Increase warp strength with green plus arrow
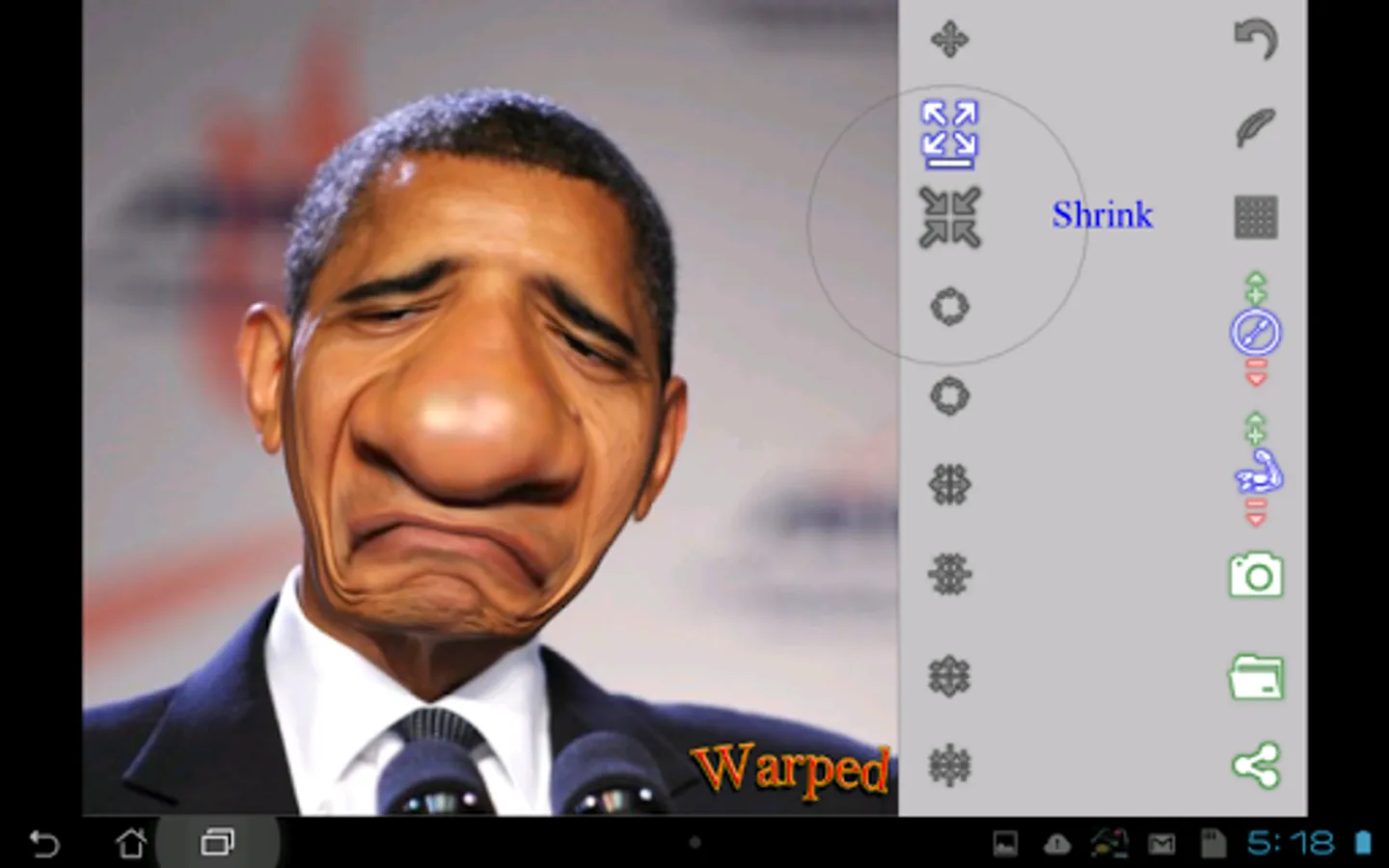Image resolution: width=1389 pixels, height=868 pixels. pos(1256,428)
